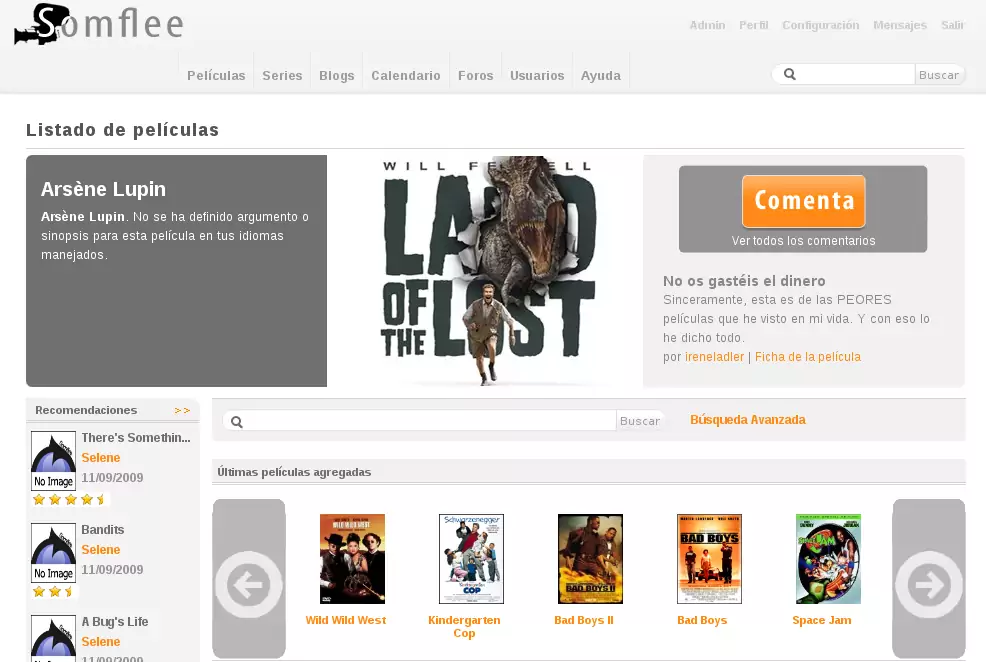Click the Land of the Lost poster
Viewport: 986px width, 662px height.
point(487,271)
